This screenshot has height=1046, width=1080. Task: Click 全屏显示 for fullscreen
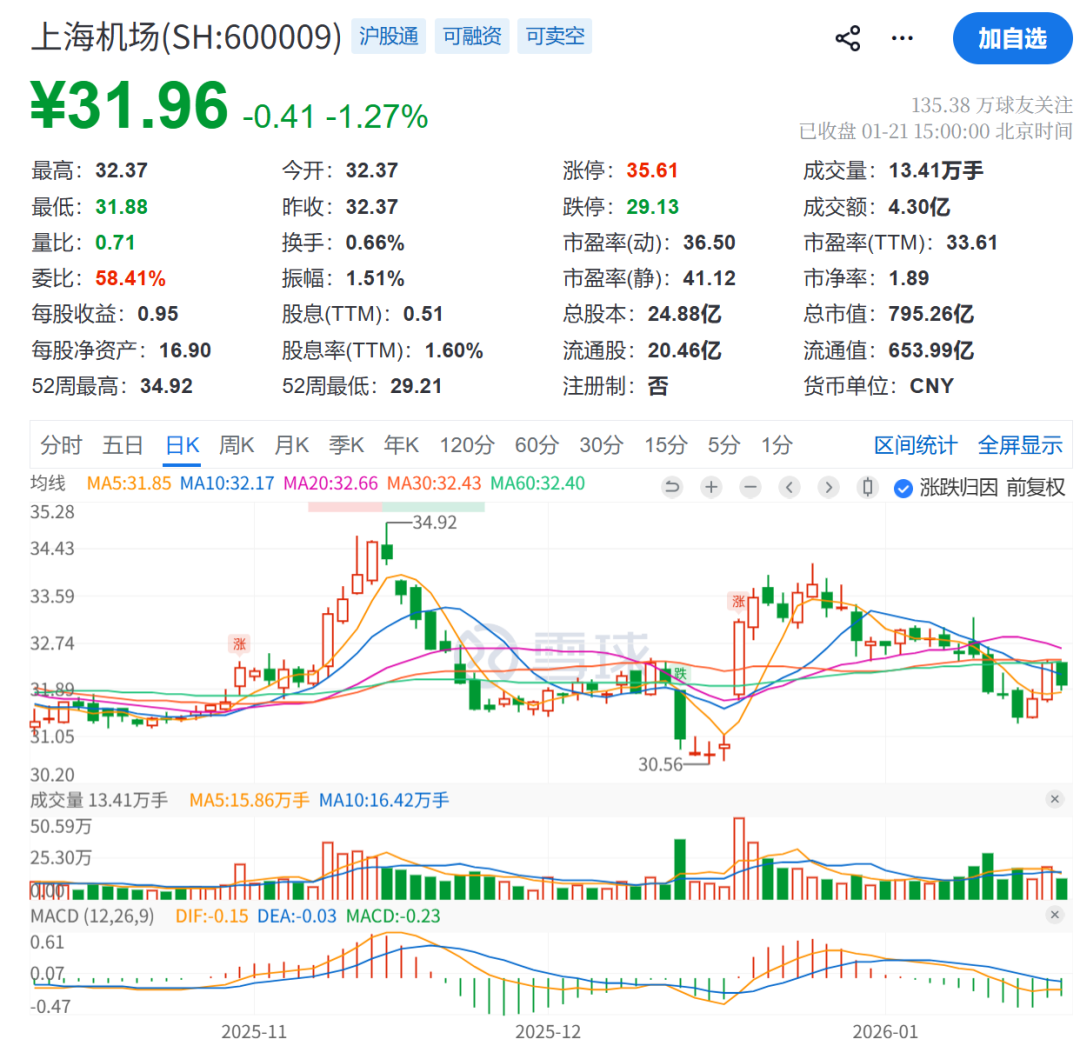(1020, 445)
